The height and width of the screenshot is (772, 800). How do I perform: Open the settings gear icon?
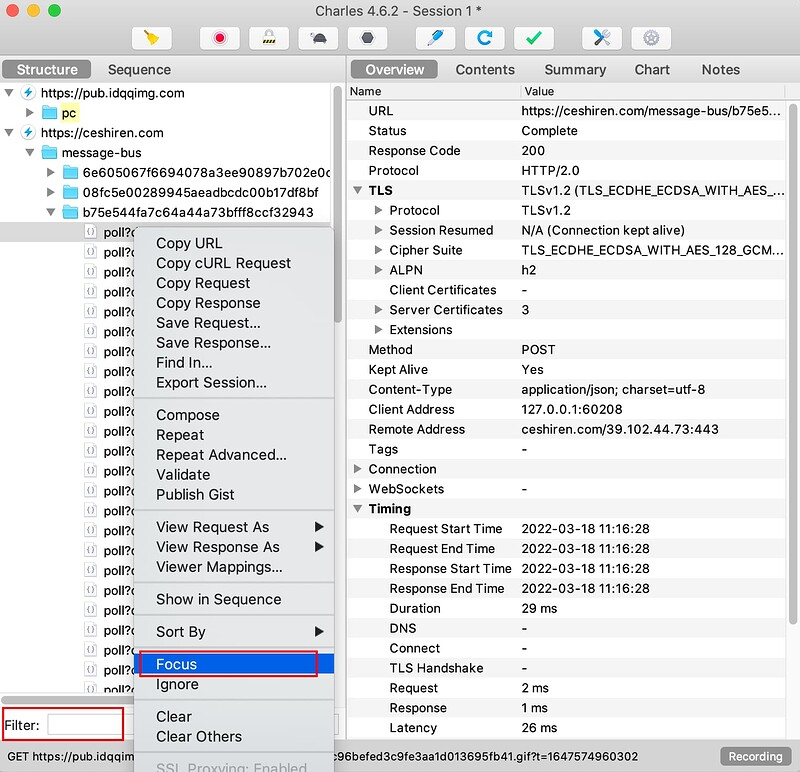[x=651, y=38]
